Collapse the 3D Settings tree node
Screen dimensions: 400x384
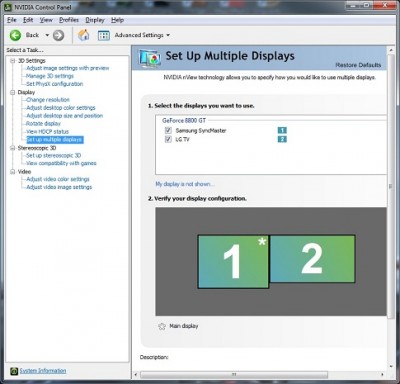(x=13, y=61)
